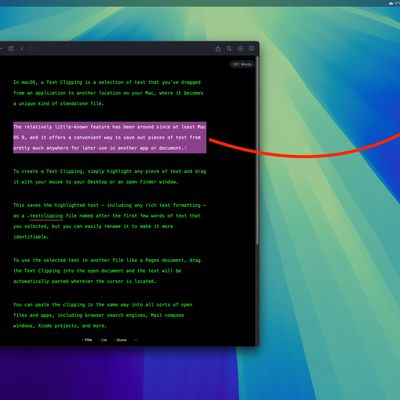400x400 pixels.
Task: Click line 'automatically pasted wherever the cursor is located.'
Action: [x=85, y=281]
